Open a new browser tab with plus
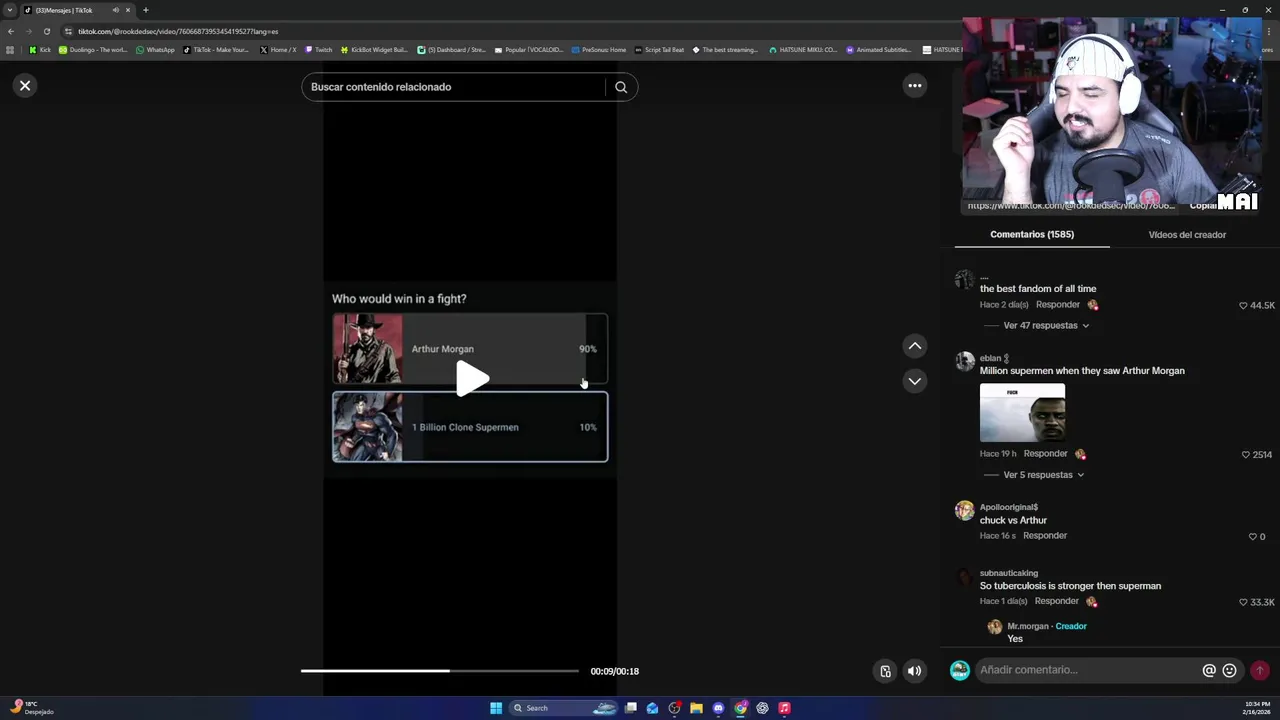1280x720 pixels. [x=145, y=10]
